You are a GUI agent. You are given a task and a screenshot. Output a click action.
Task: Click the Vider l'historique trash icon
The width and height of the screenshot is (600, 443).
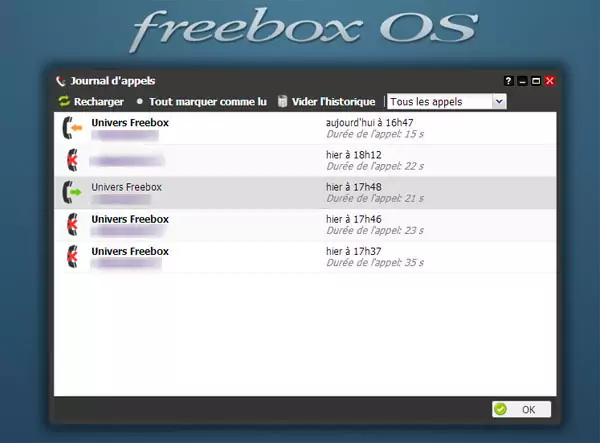282,101
